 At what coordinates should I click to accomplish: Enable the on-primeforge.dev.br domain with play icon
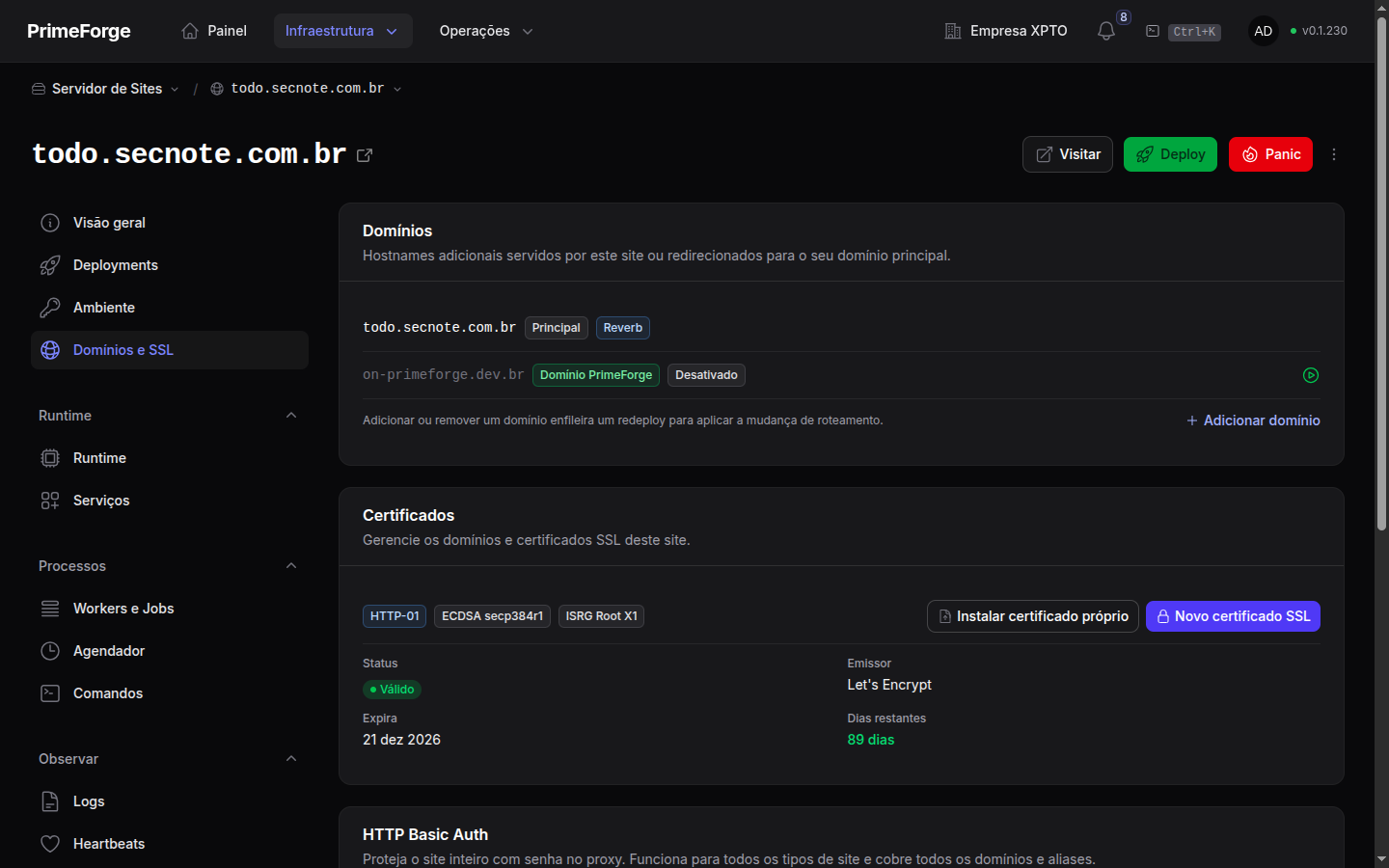coord(1311,375)
